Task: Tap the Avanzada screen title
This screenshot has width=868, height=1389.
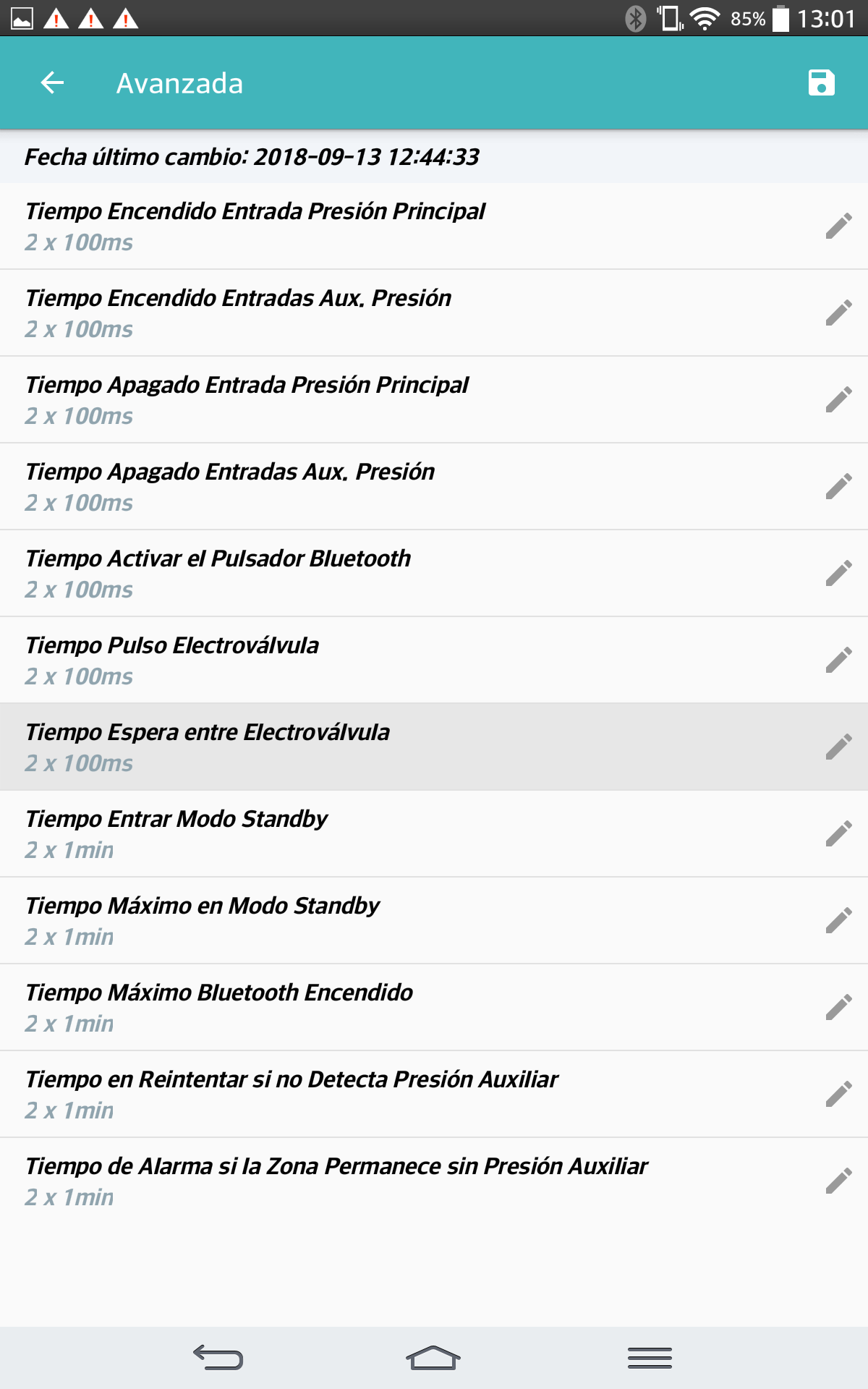Action: [179, 84]
